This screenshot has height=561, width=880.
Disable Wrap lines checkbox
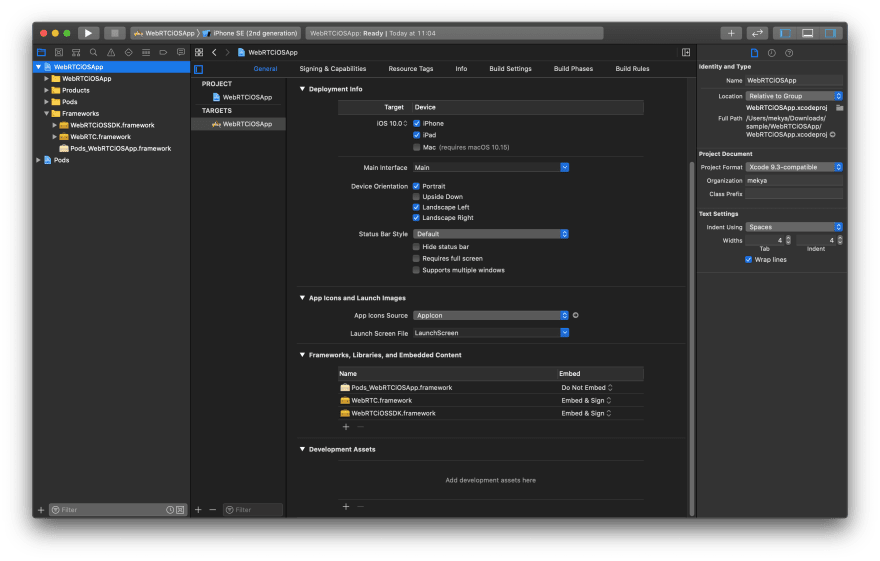[x=748, y=260]
